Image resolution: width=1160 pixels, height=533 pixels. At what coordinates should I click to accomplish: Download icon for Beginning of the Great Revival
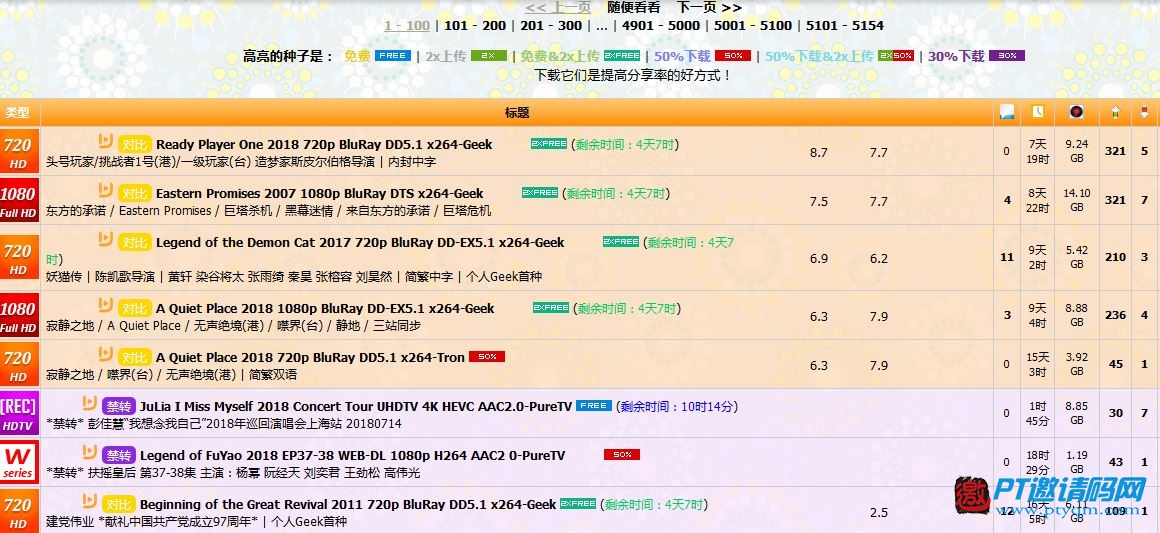tap(90, 502)
